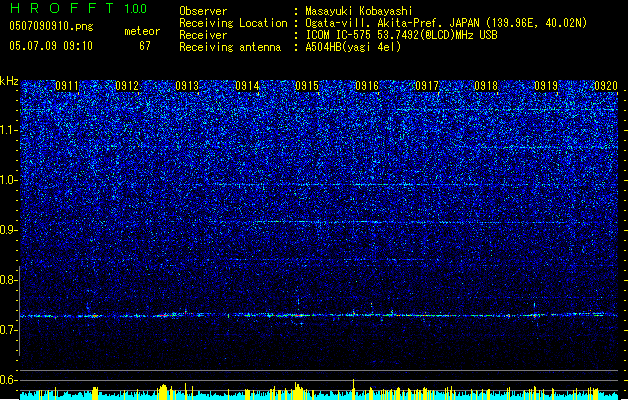The height and width of the screenshot is (400, 629).
Task: Click the 0915 time marker
Action: coord(307,86)
